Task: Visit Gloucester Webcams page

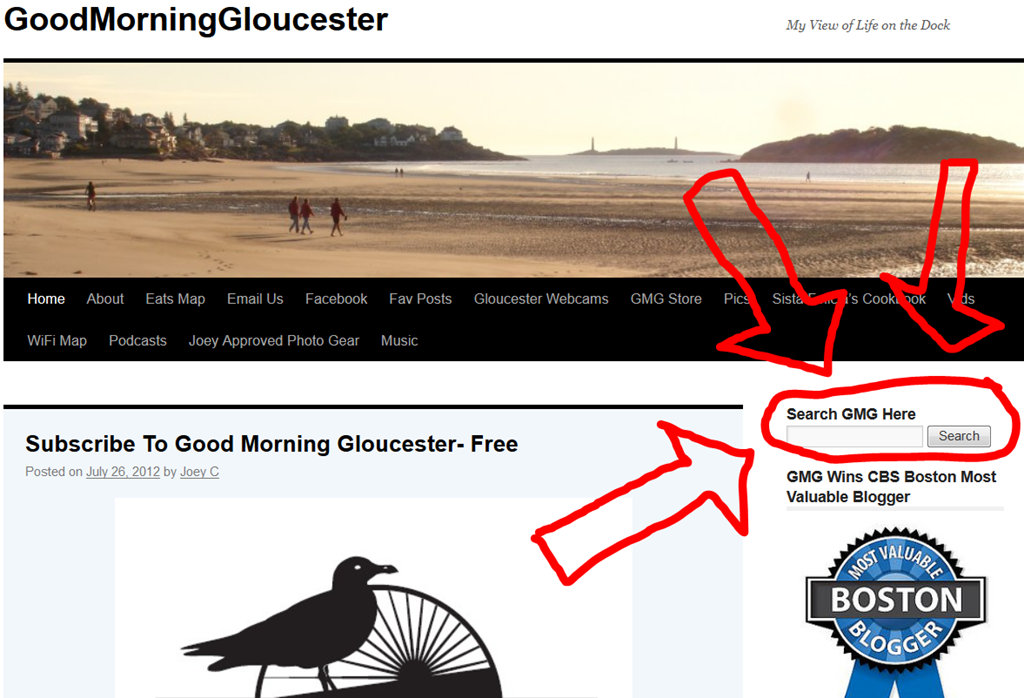Action: [x=541, y=299]
